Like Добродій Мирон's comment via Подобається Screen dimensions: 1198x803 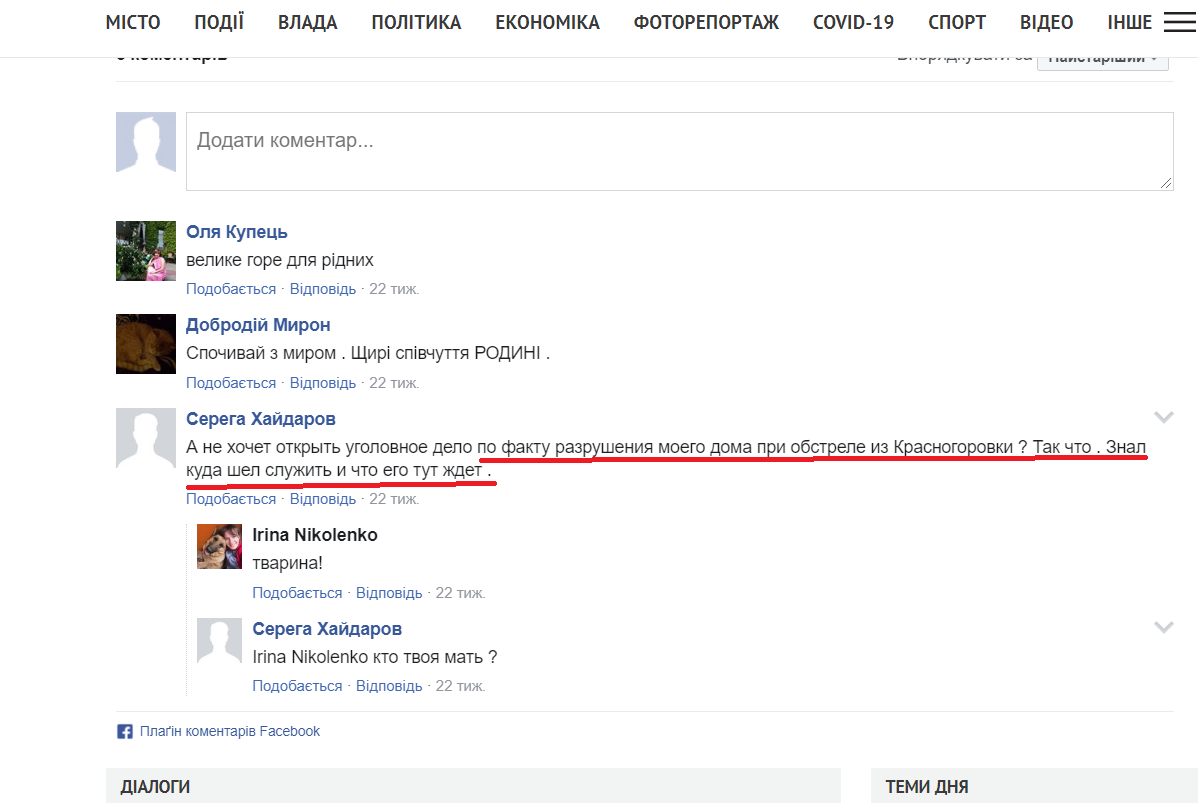pyautogui.click(x=231, y=383)
